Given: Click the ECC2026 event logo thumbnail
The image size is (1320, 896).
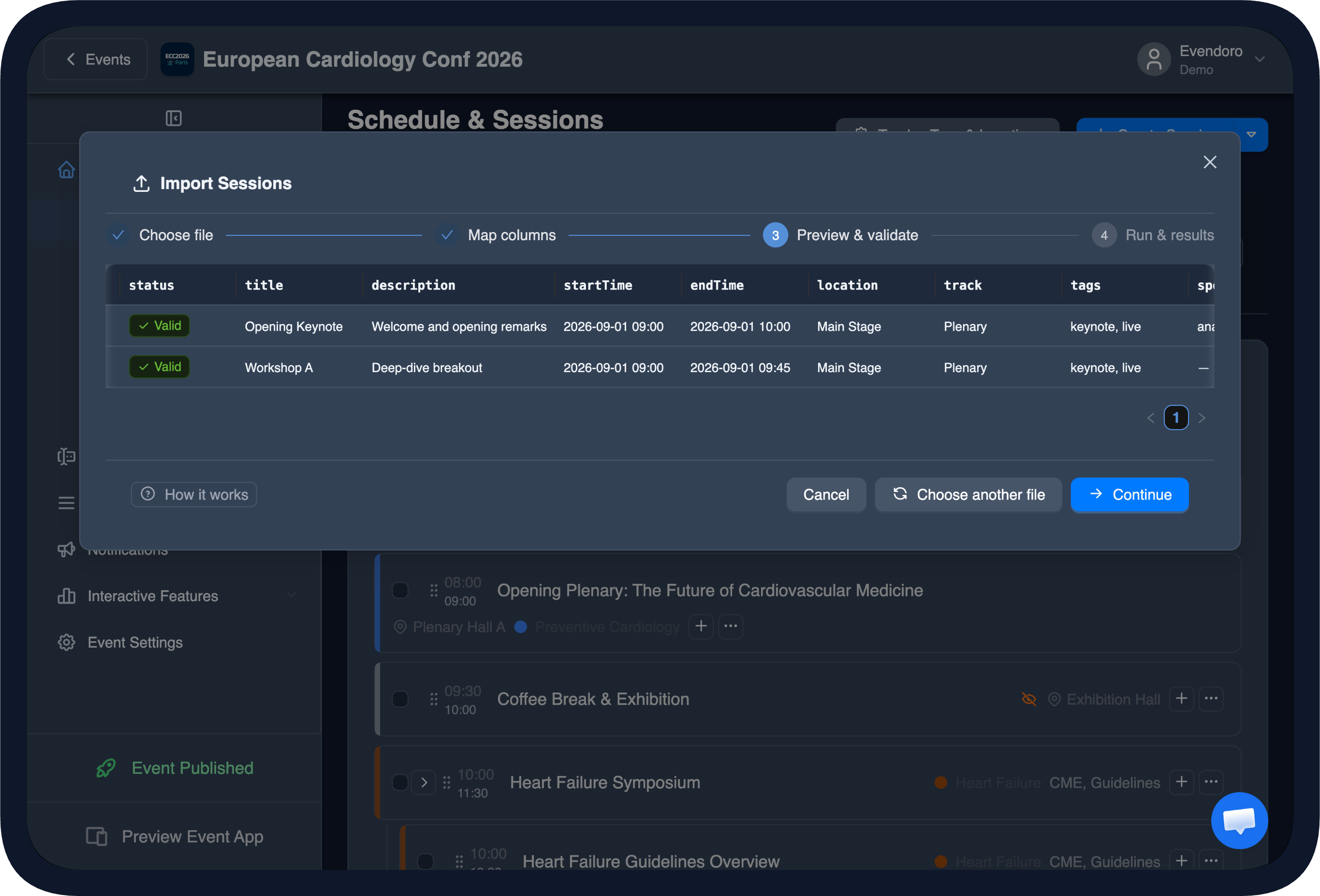Looking at the screenshot, I should [177, 59].
